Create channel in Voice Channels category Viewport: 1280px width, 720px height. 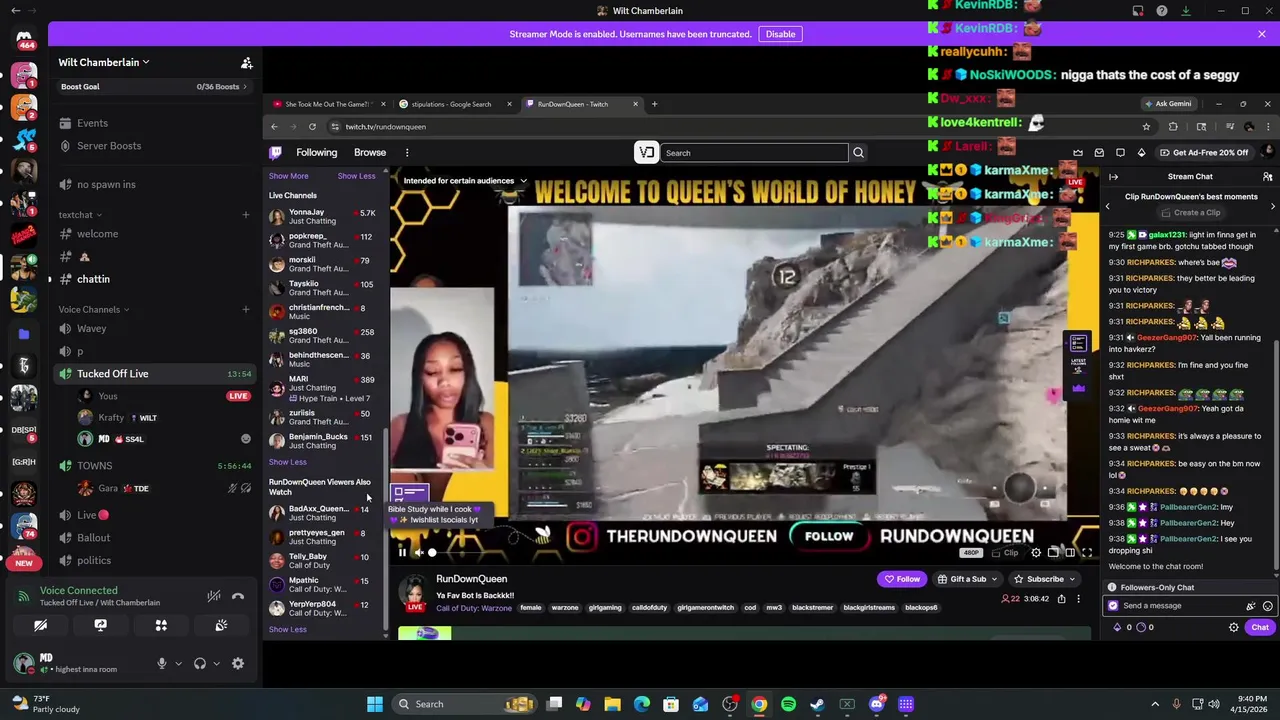click(246, 310)
